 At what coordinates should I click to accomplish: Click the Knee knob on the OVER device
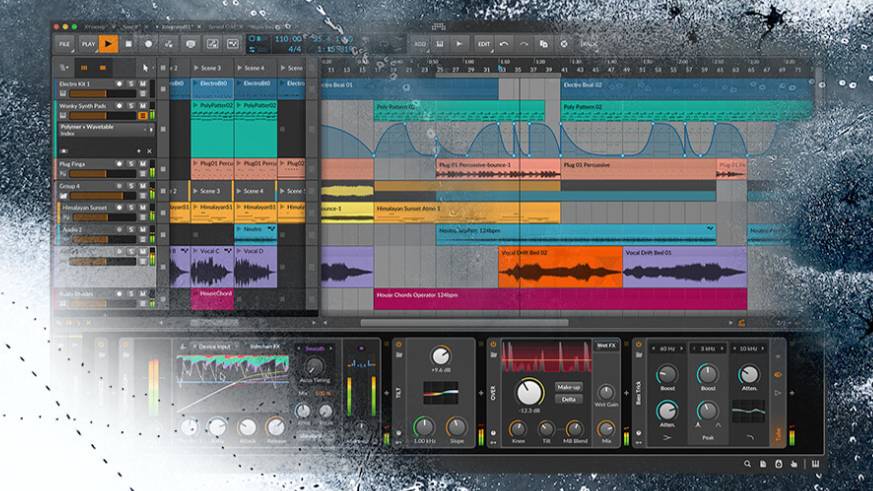coord(518,429)
